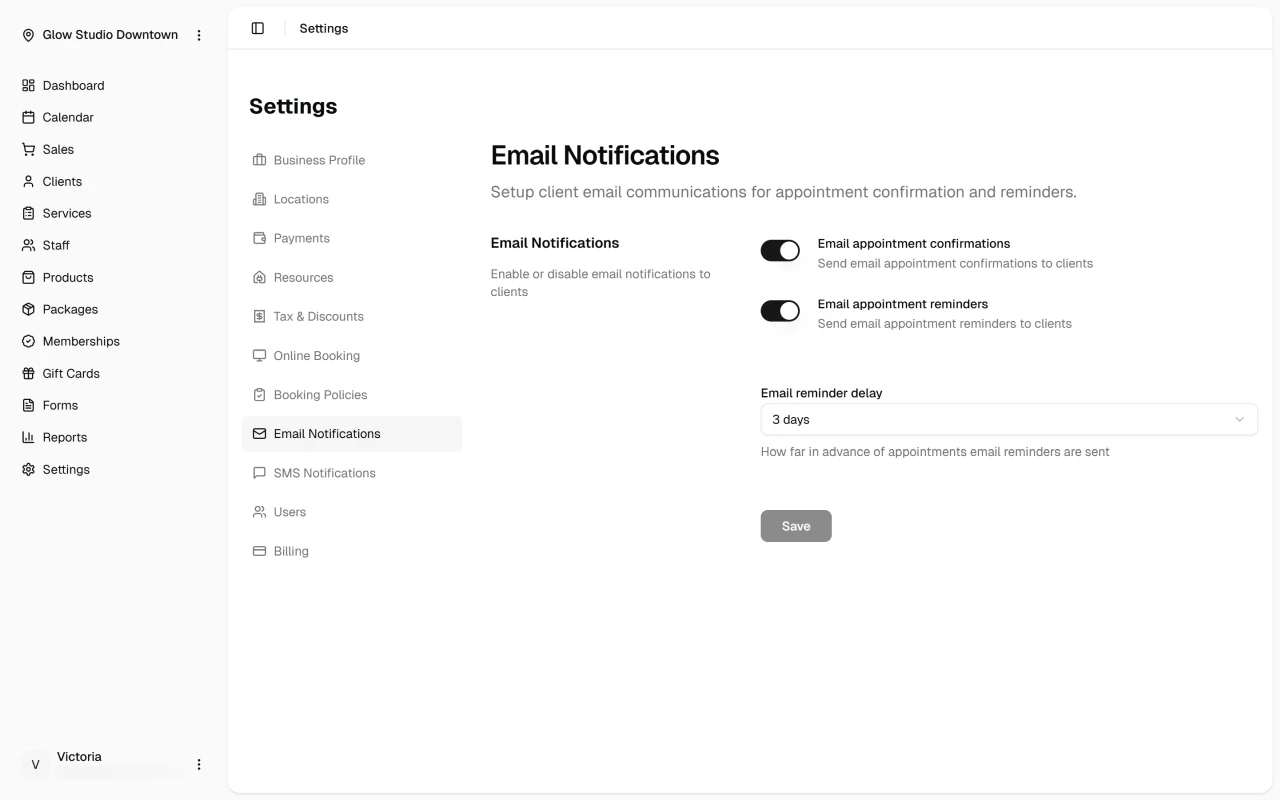Disable email appointment confirmations toggle

780,251
